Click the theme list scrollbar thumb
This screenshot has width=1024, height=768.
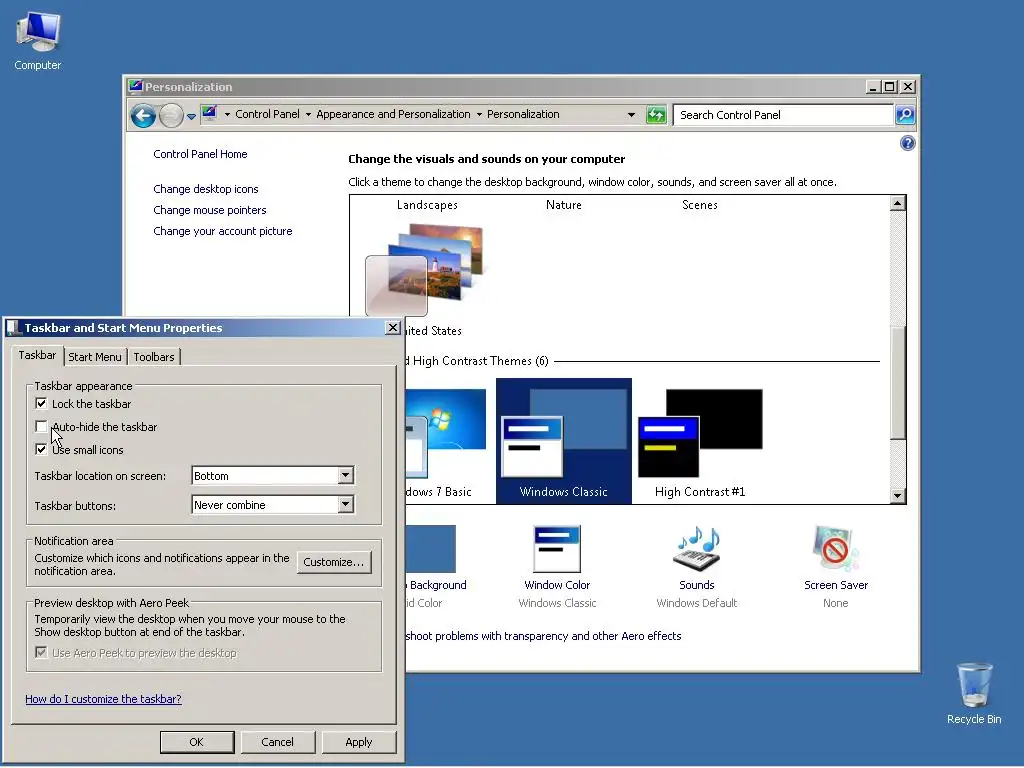coord(897,382)
